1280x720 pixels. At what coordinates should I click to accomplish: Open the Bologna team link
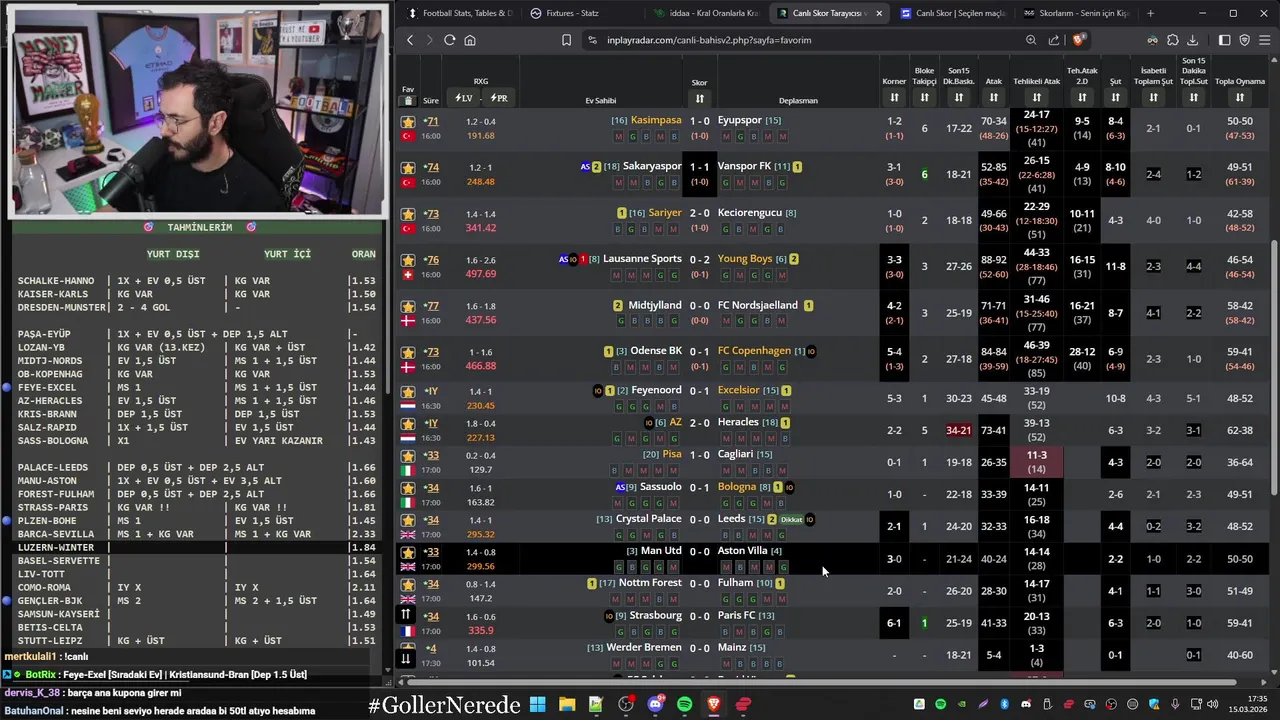point(736,487)
